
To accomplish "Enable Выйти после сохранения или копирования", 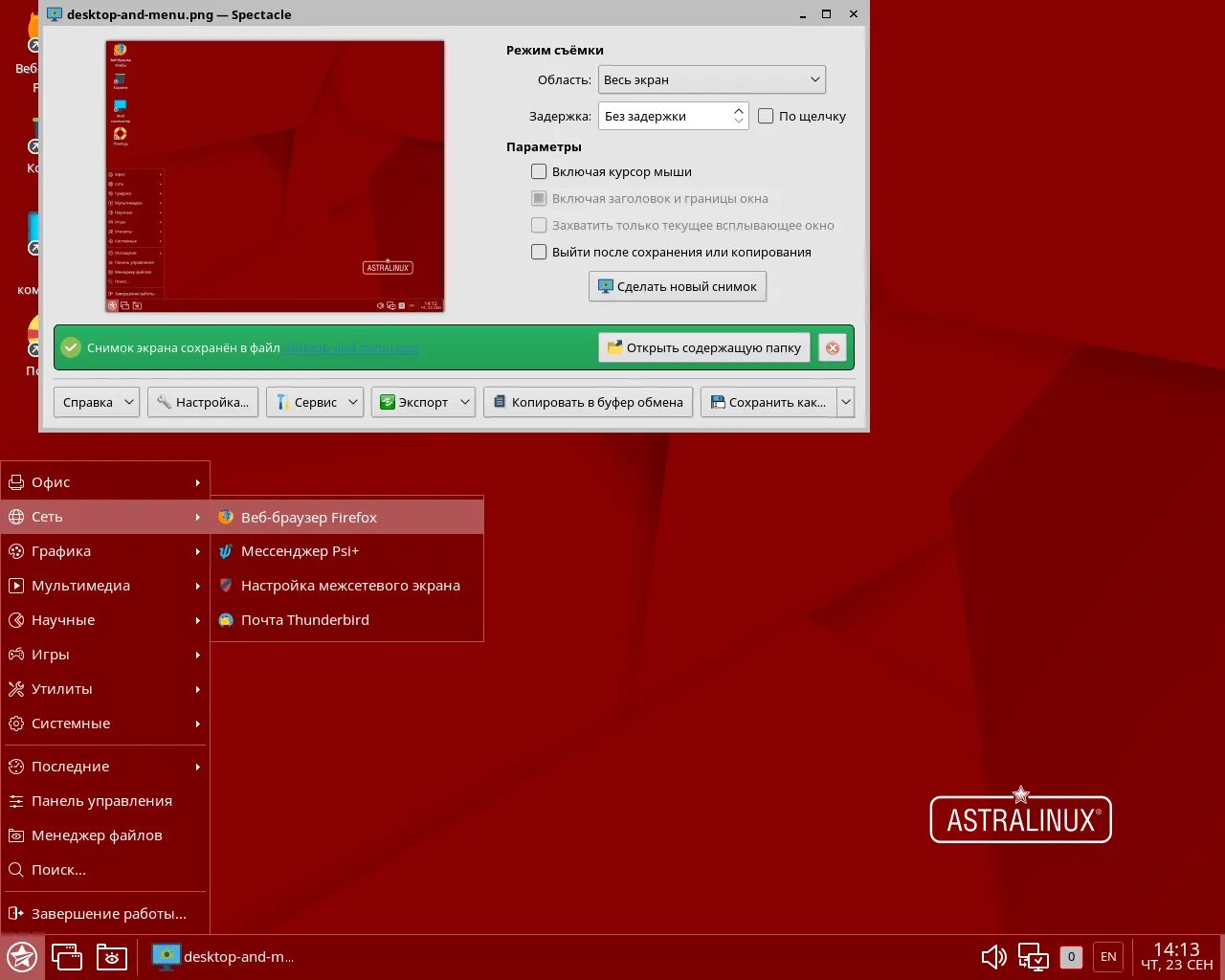I will pyautogui.click(x=539, y=252).
